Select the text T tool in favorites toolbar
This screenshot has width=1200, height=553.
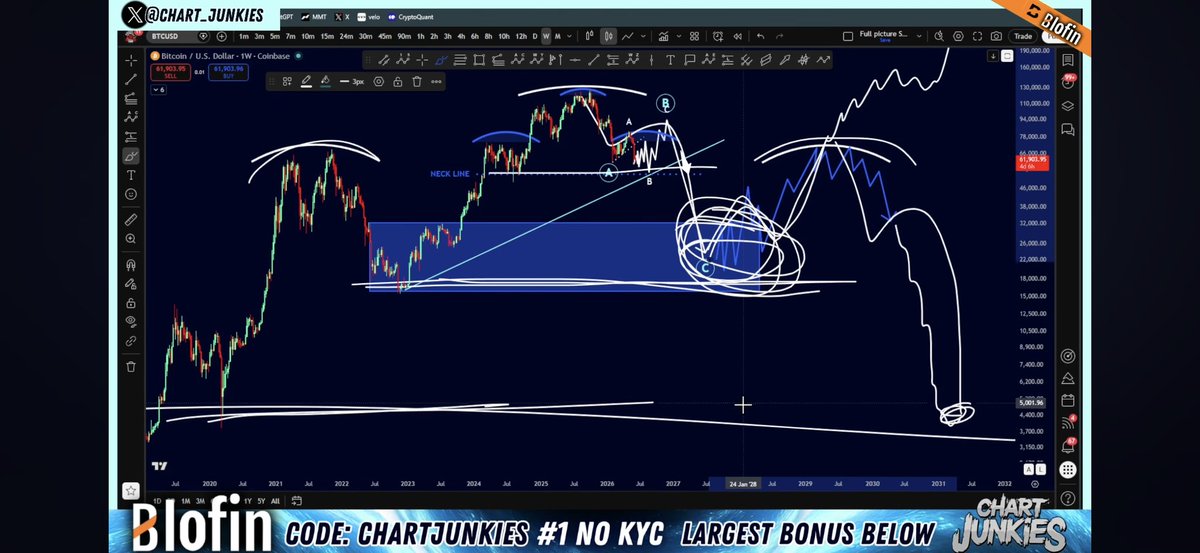point(670,60)
